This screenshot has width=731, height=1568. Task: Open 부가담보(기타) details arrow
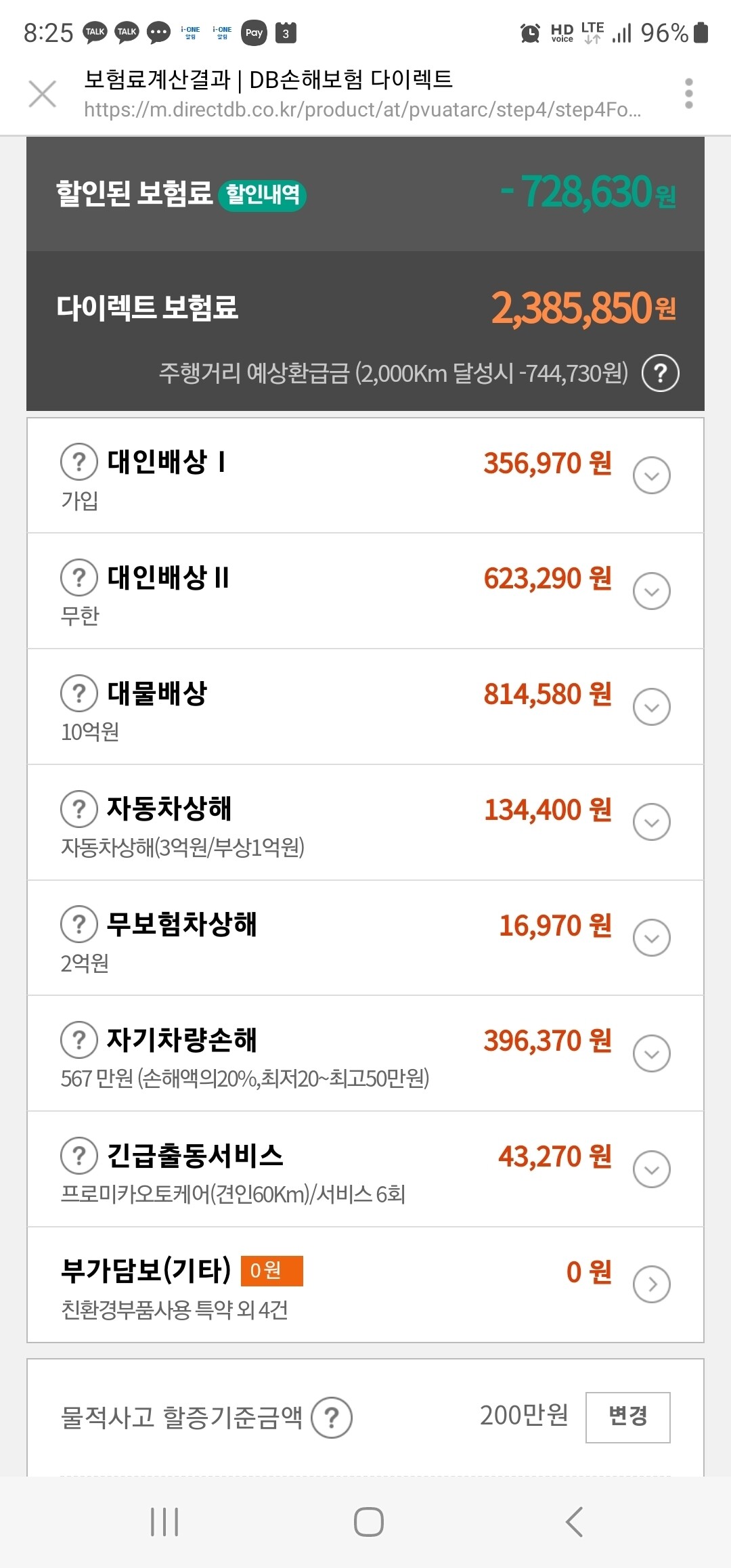click(651, 1284)
